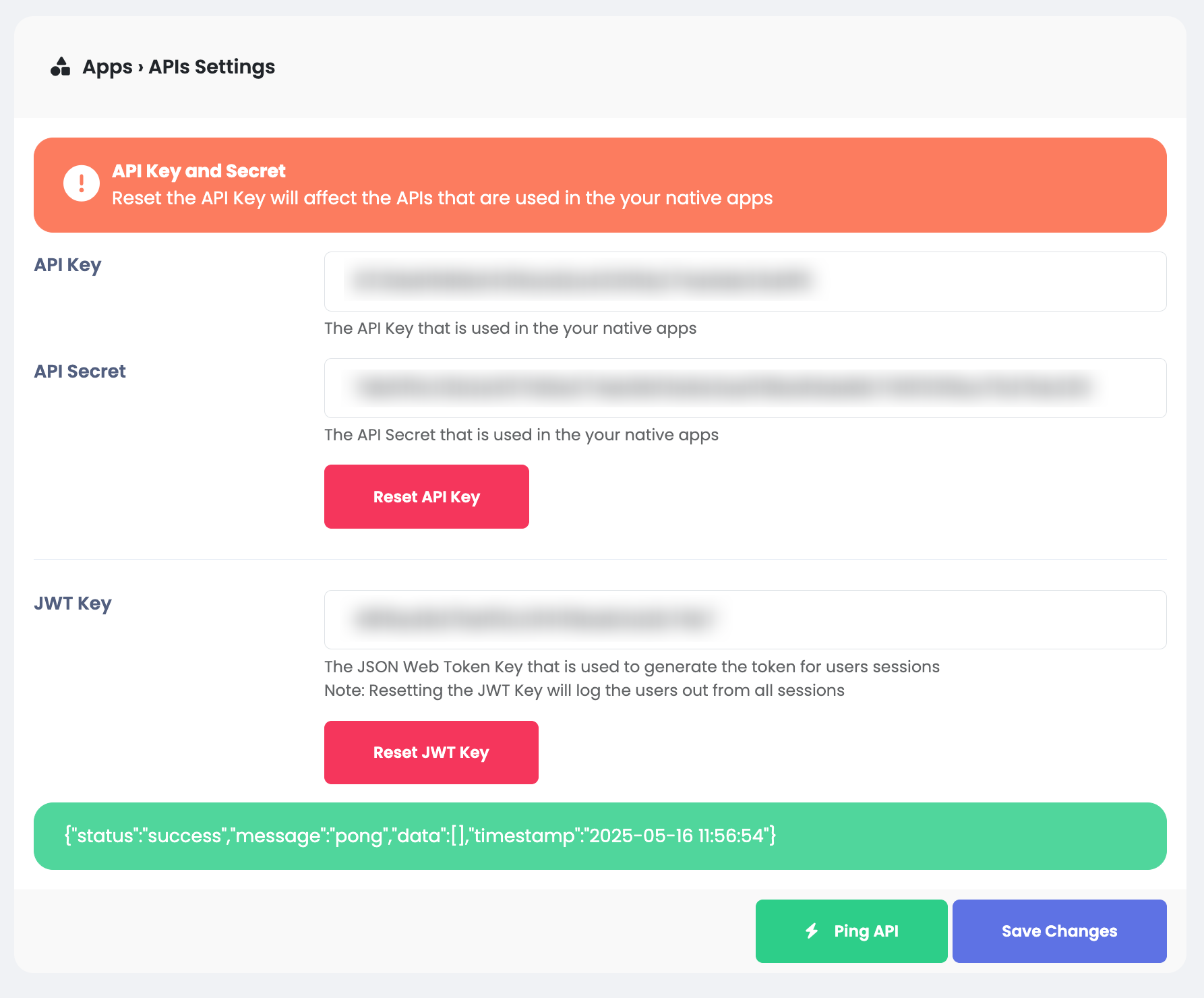Click the API Secret field label

click(x=80, y=372)
